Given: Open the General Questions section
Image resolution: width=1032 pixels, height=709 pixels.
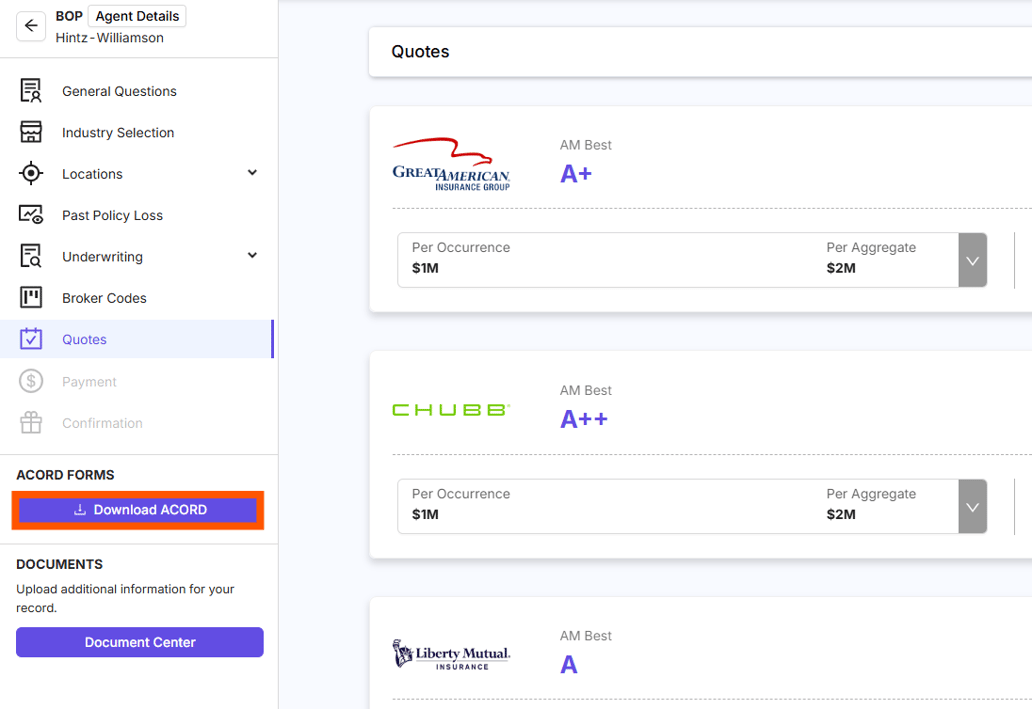Looking at the screenshot, I should [119, 91].
